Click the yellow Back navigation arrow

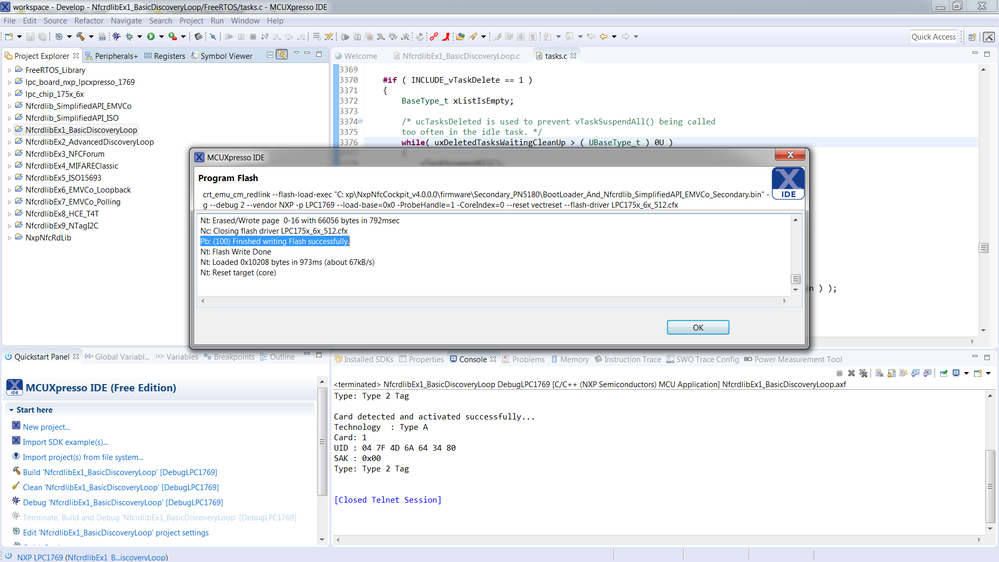(x=603, y=37)
